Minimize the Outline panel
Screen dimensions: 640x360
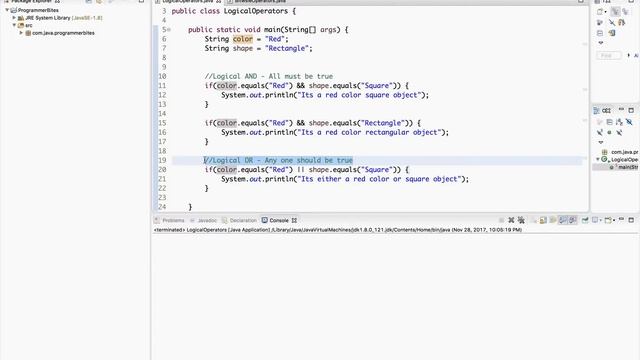click(622, 109)
